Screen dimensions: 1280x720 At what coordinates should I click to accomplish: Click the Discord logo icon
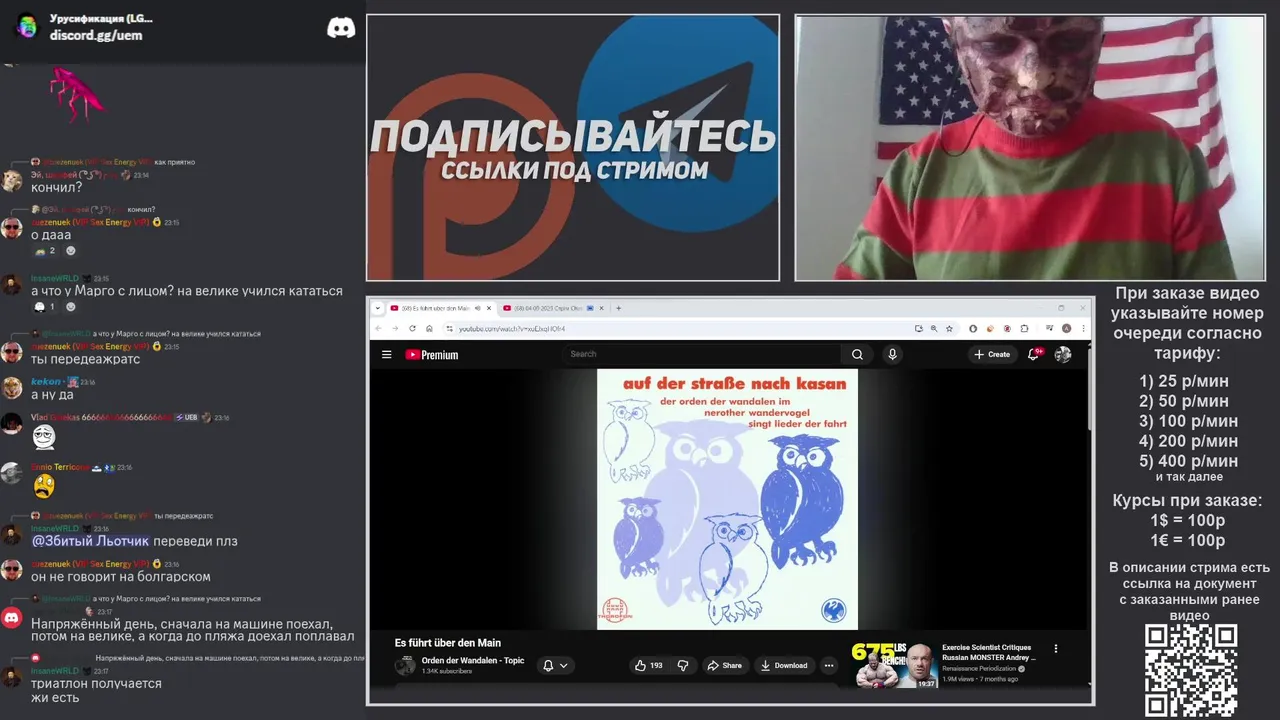(x=341, y=27)
